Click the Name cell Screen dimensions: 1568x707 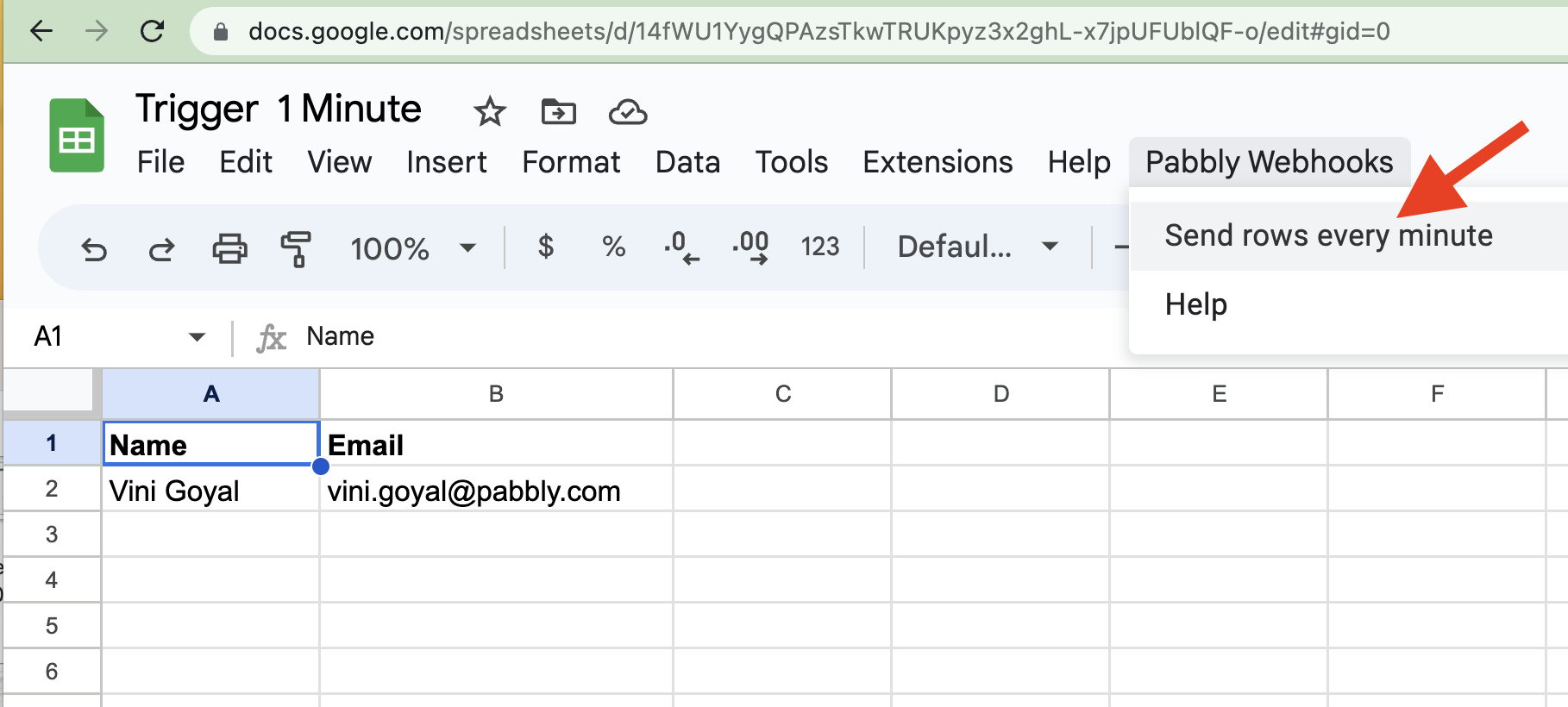[x=211, y=444]
